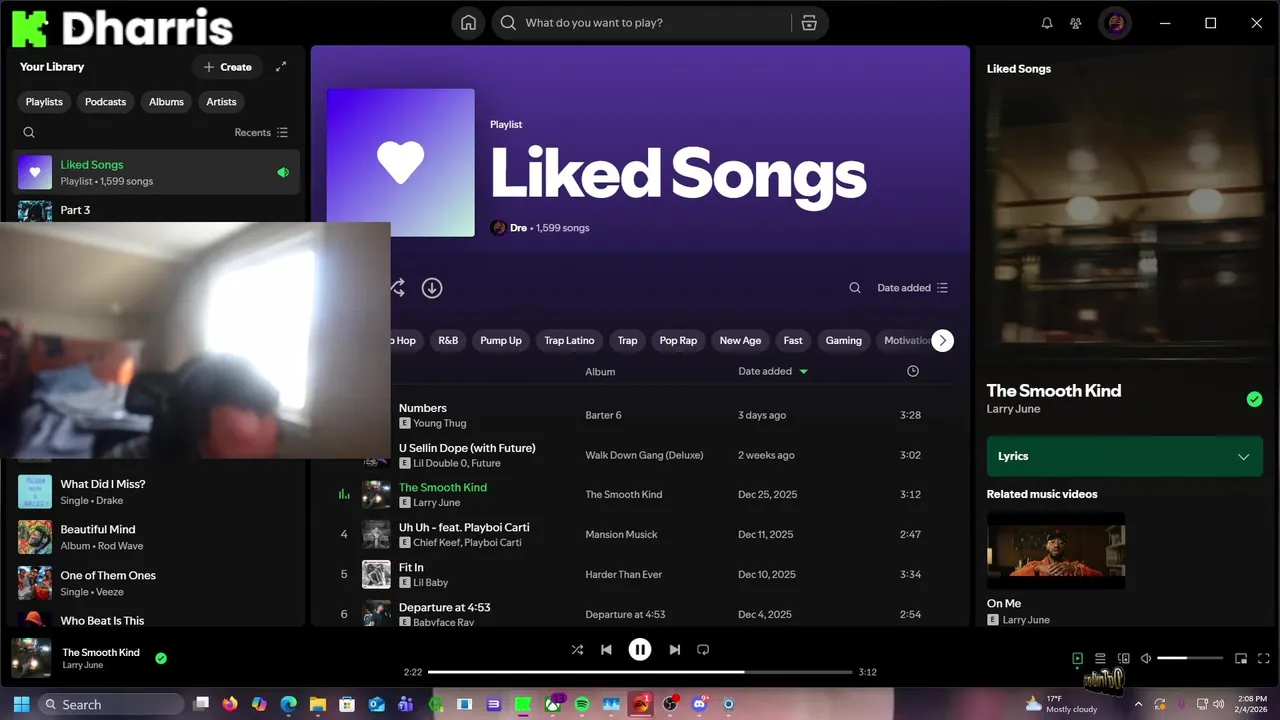Image resolution: width=1280 pixels, height=720 pixels.
Task: Open the Date added sort dropdown
Action: tap(912, 288)
